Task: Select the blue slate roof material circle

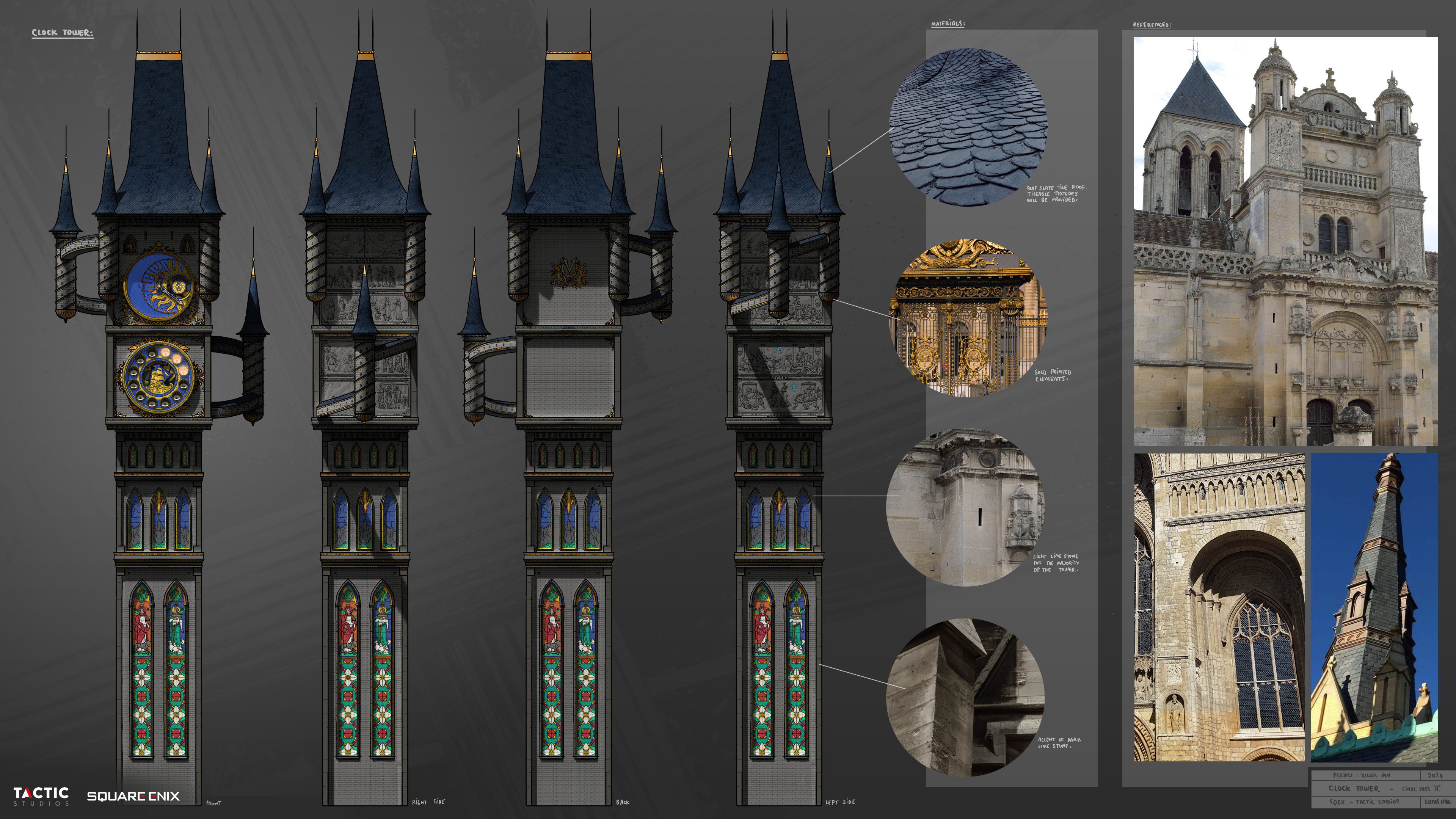Action: pos(968,127)
